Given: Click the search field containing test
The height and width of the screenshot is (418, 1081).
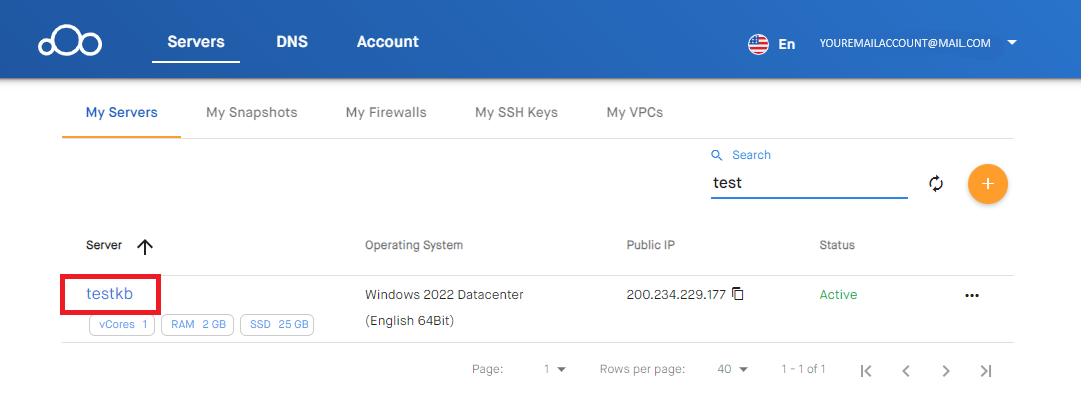Looking at the screenshot, I should [809, 183].
